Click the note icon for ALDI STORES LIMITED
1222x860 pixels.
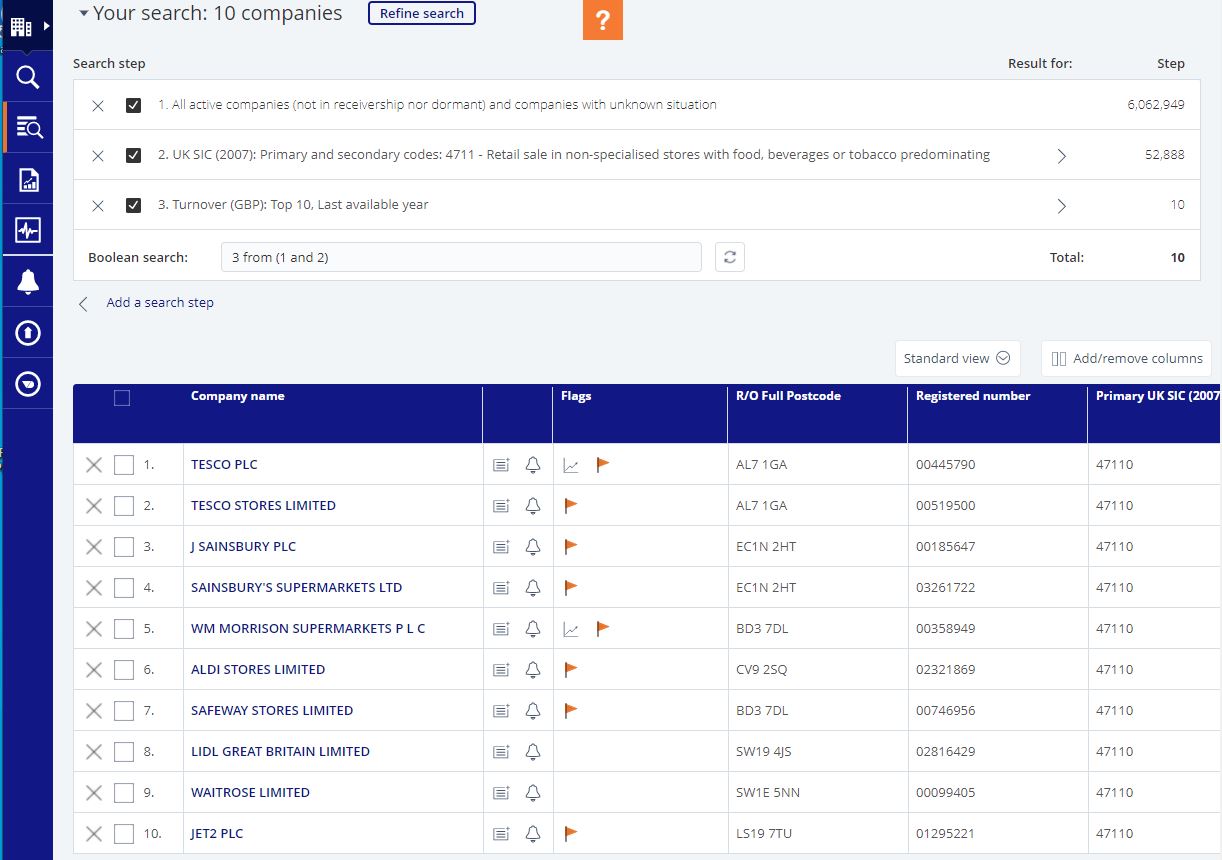501,670
